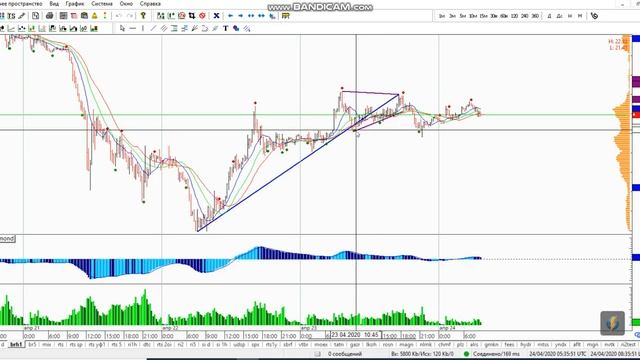Image resolution: width=640 pixels, height=360 pixels.
Task: Switch to the 5m timeframe
Action: (x=462, y=16)
